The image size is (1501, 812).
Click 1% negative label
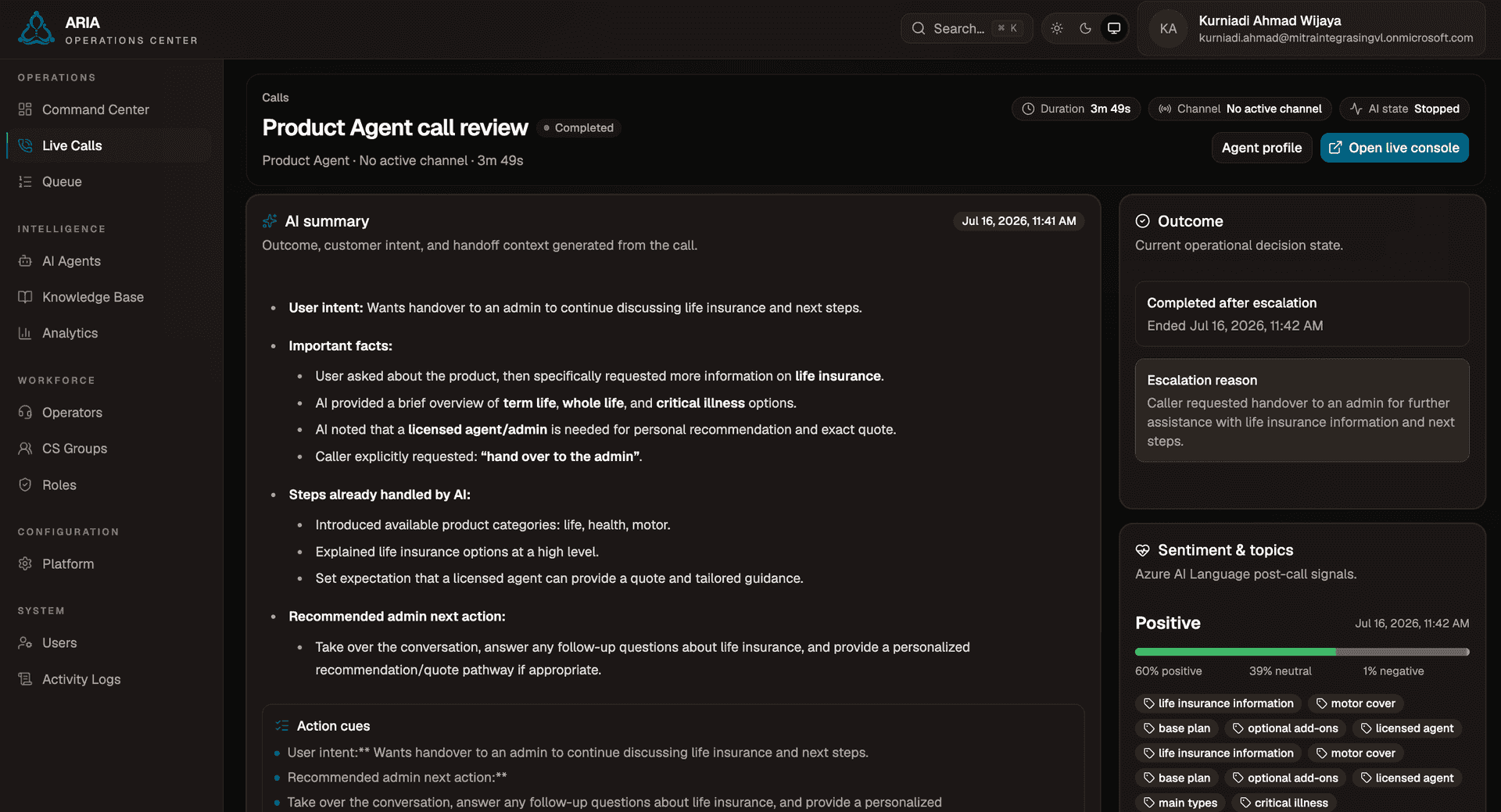1393,671
